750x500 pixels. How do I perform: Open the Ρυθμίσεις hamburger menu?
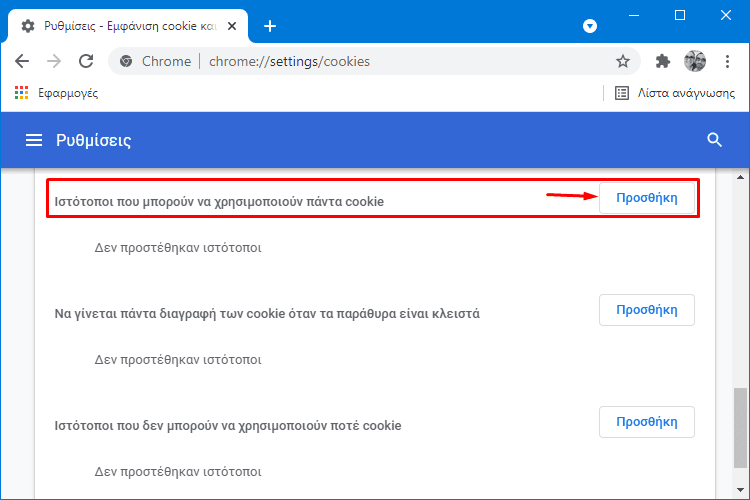(33, 140)
